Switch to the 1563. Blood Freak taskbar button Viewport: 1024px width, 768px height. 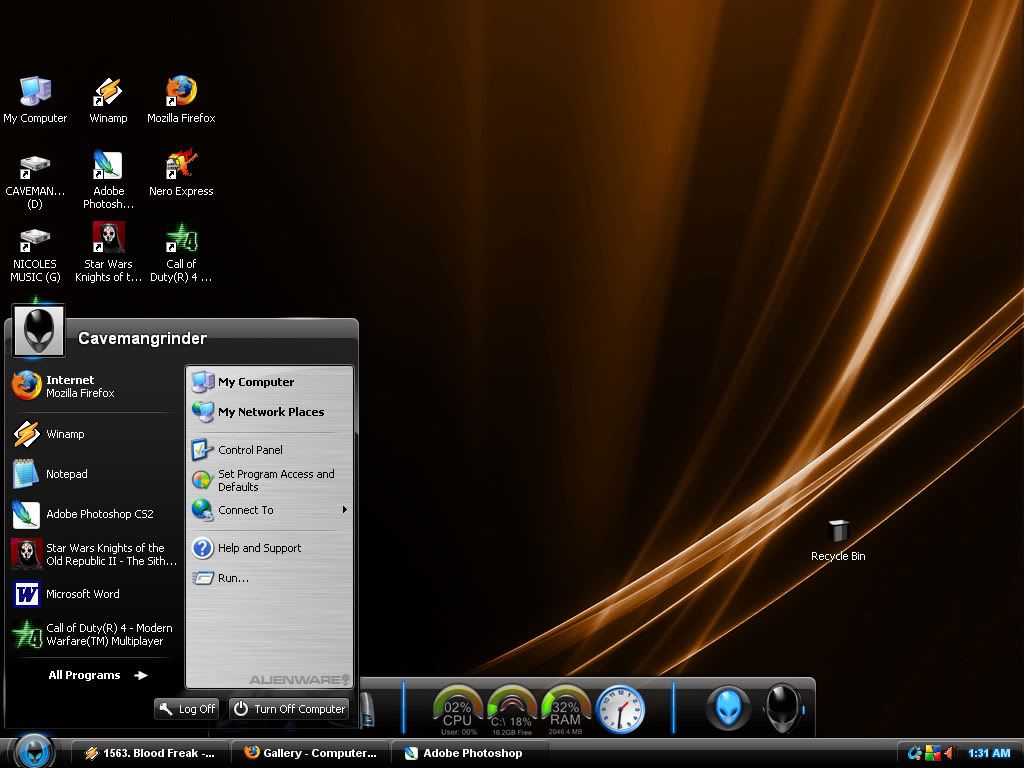[150, 754]
